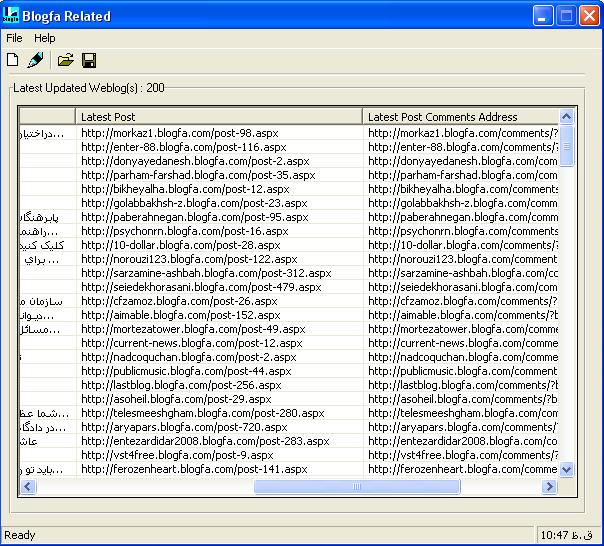
Task: Click vertical scrollbar down arrow
Action: pos(566,469)
